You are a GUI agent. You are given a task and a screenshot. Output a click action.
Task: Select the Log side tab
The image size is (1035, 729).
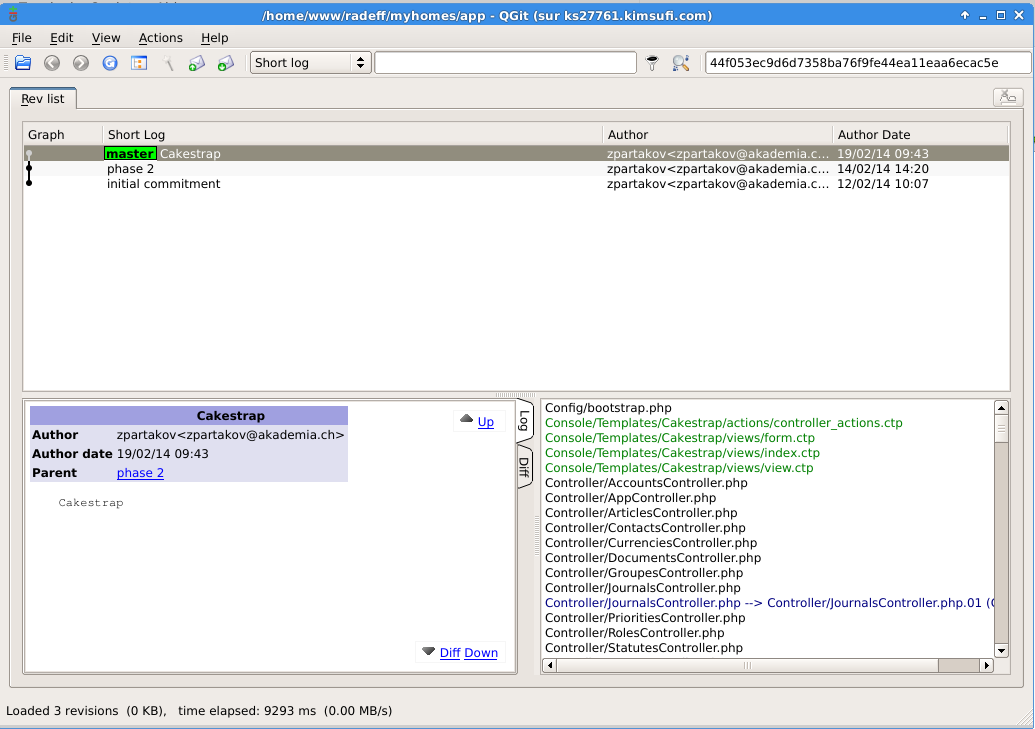pos(524,421)
